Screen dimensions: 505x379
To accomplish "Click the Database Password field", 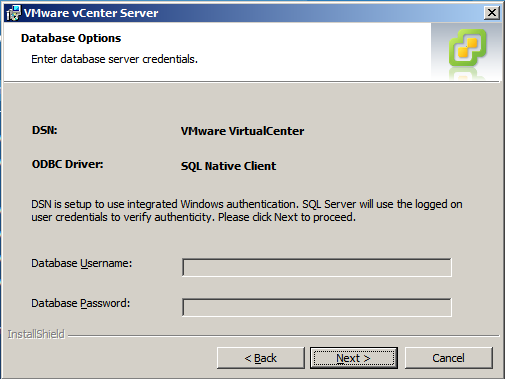I will (x=317, y=307).
